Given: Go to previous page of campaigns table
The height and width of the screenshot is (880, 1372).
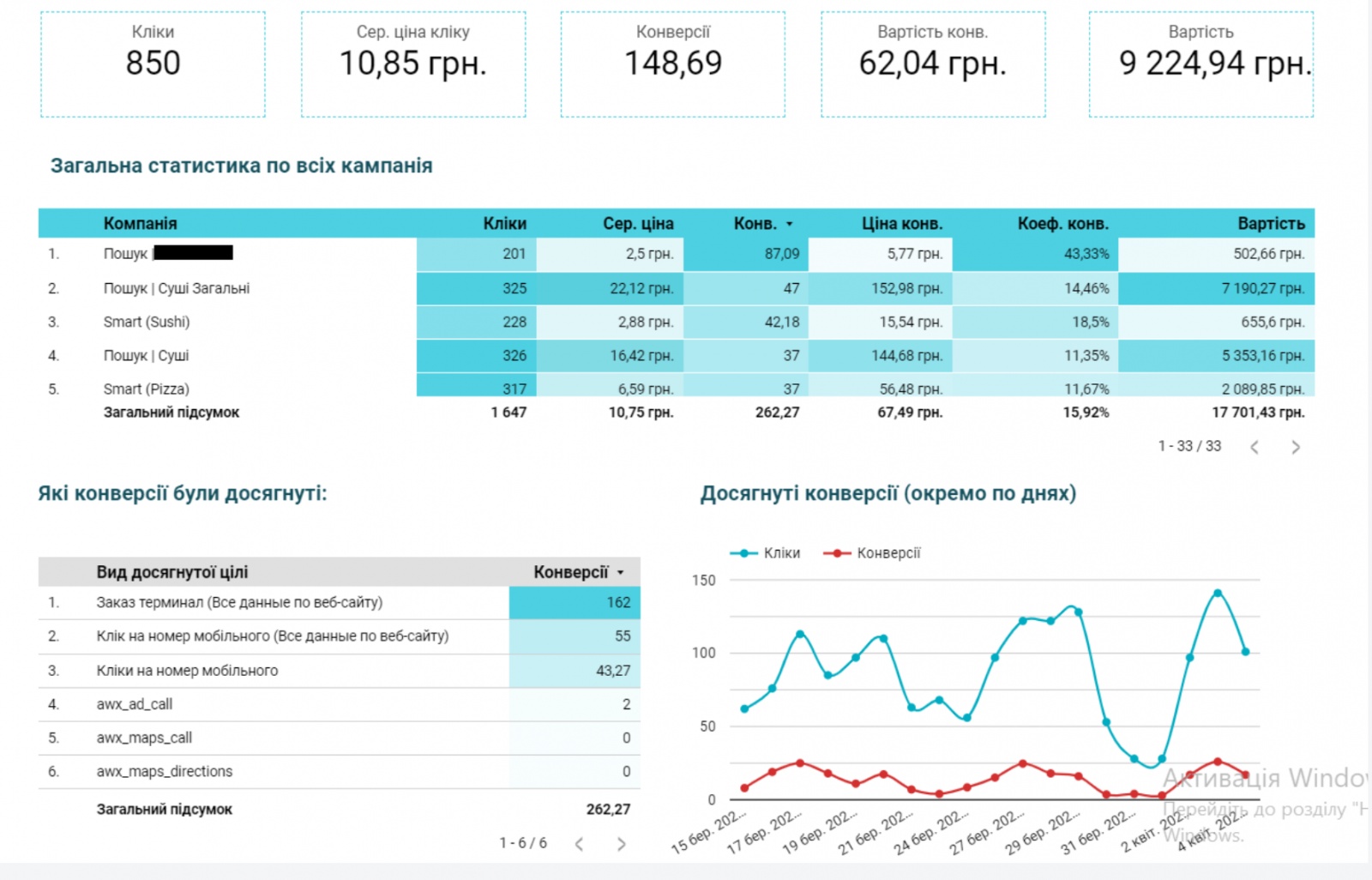Looking at the screenshot, I should pos(1255,447).
